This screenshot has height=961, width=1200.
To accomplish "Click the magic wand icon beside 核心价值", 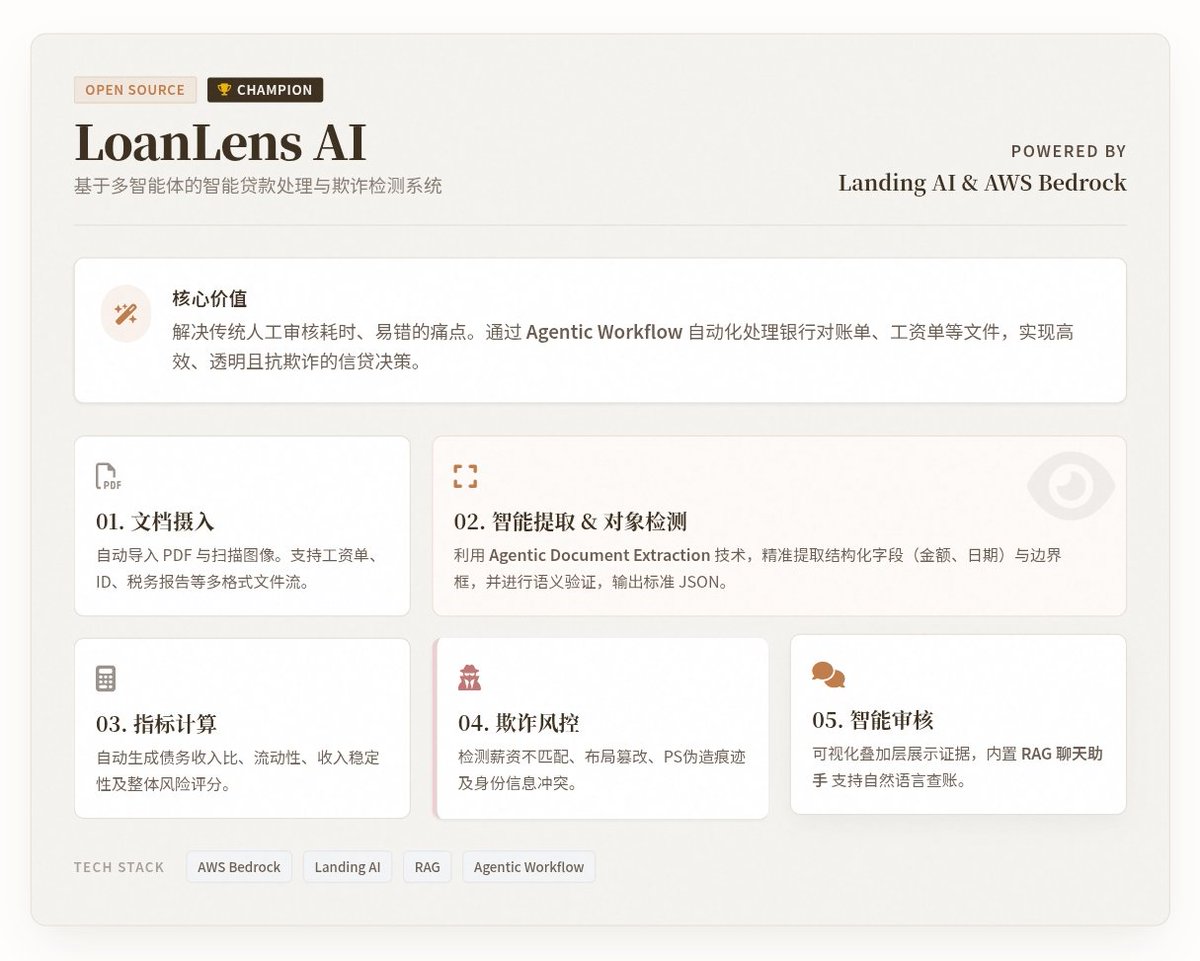I will (x=126, y=314).
